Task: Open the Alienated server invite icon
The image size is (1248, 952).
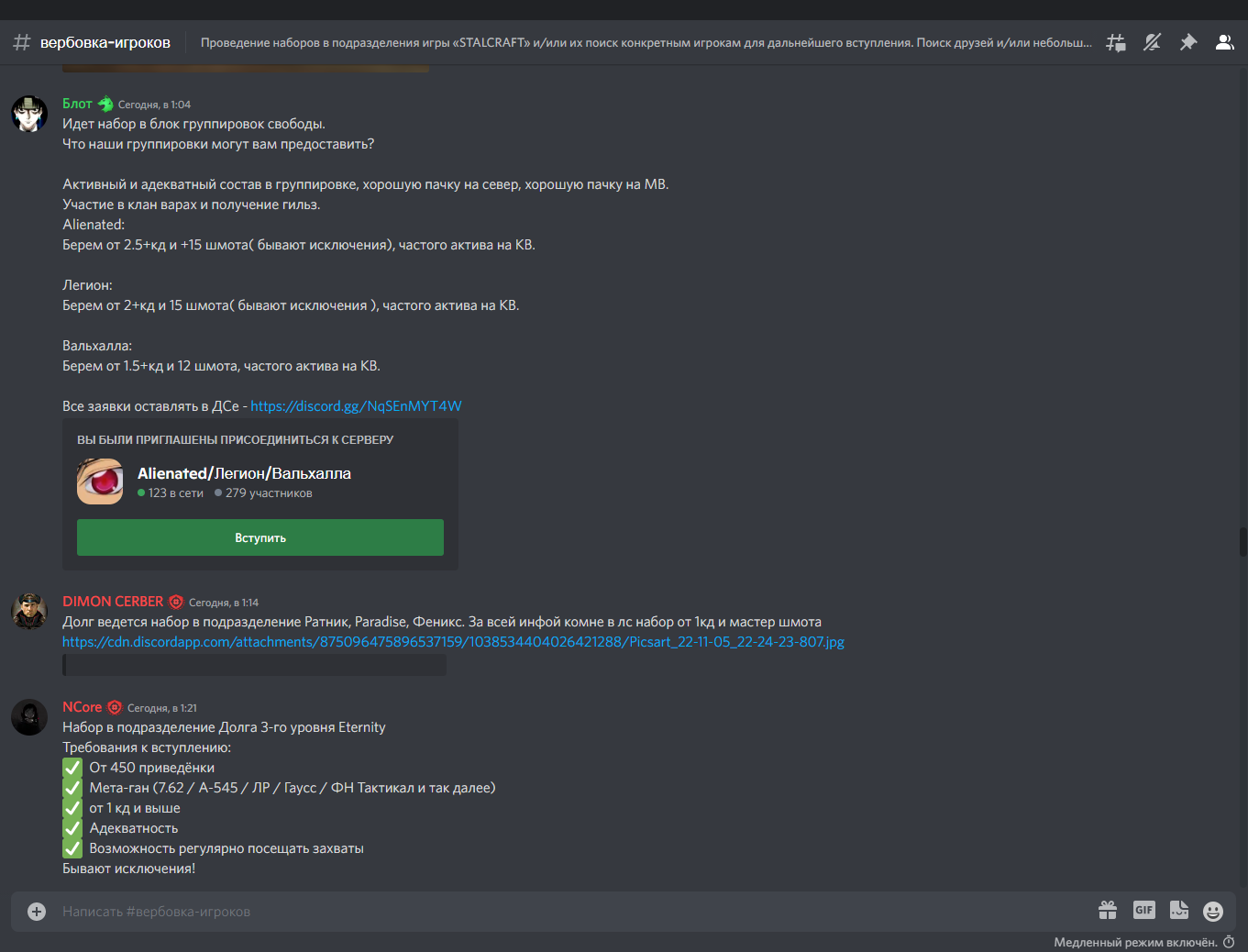Action: coord(100,482)
